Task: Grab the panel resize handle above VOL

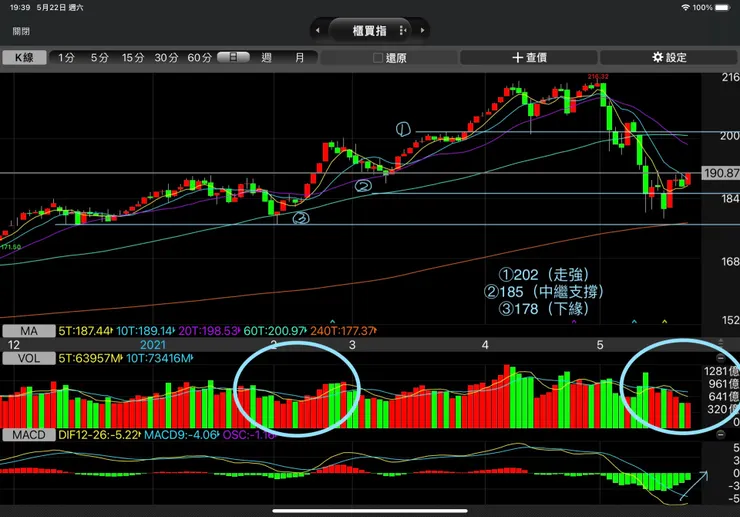Action: tap(720, 342)
